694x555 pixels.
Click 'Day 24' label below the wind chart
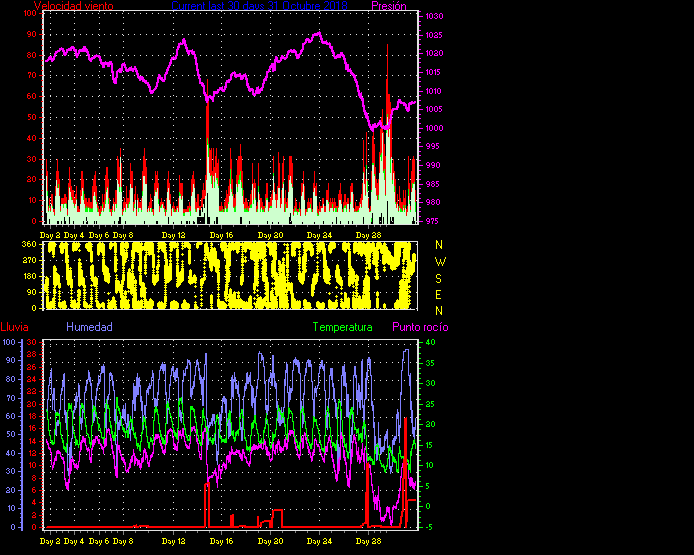tap(319, 235)
